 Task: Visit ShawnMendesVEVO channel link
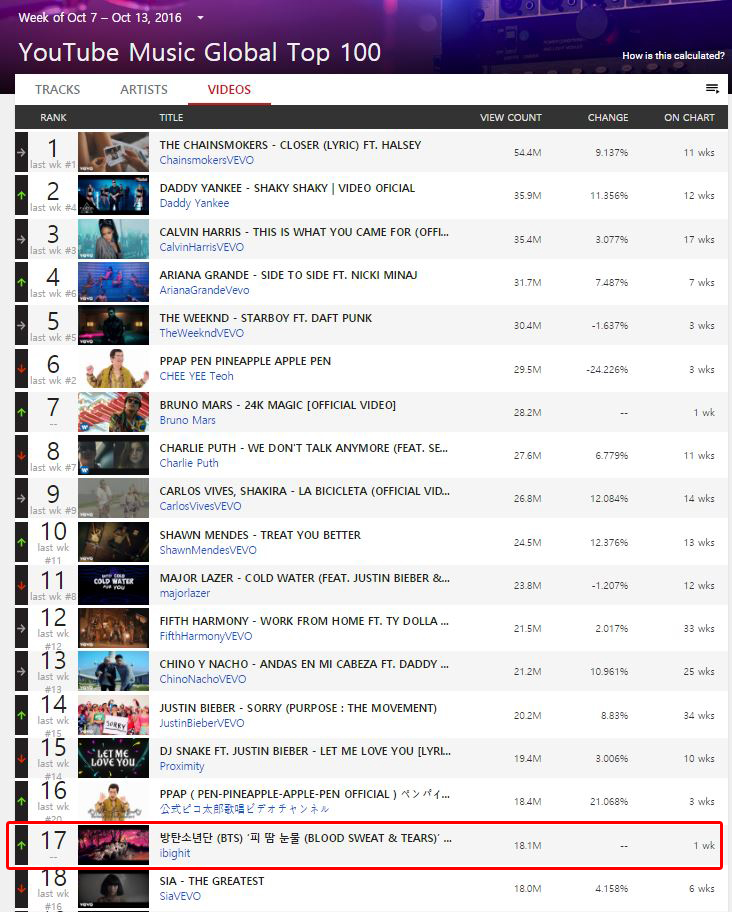(208, 550)
